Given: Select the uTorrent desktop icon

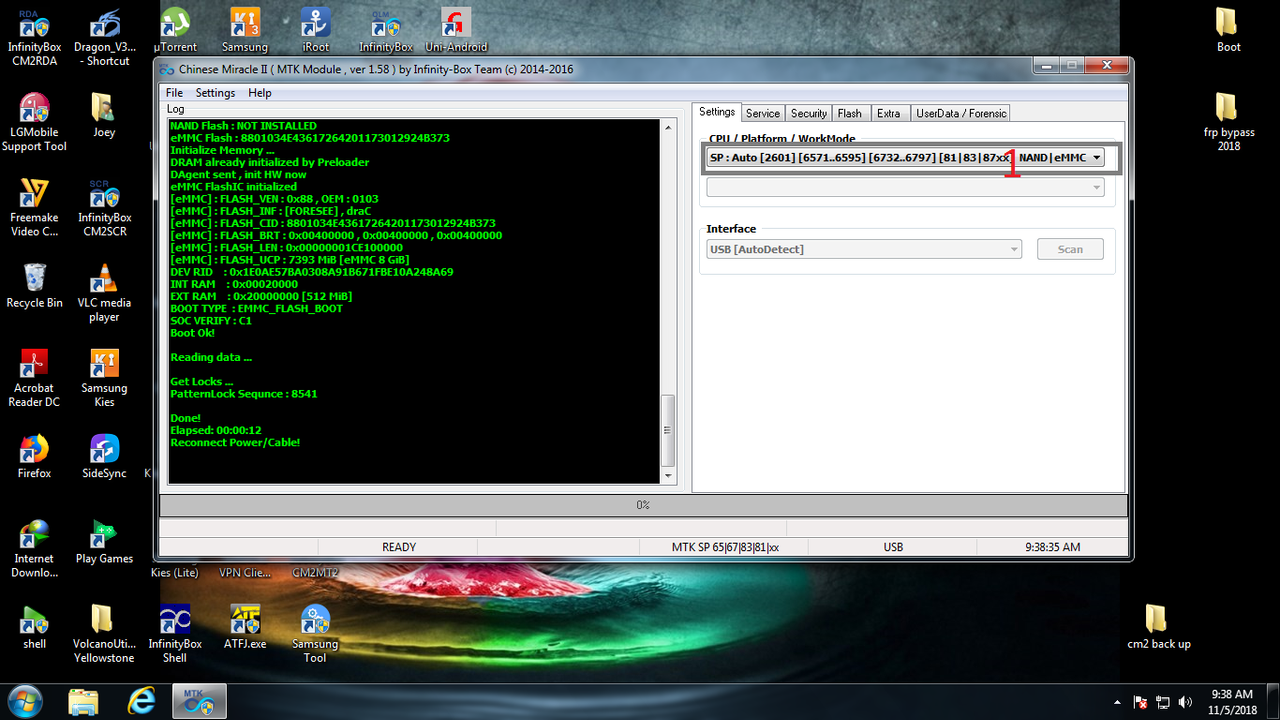Looking at the screenshot, I should point(175,31).
